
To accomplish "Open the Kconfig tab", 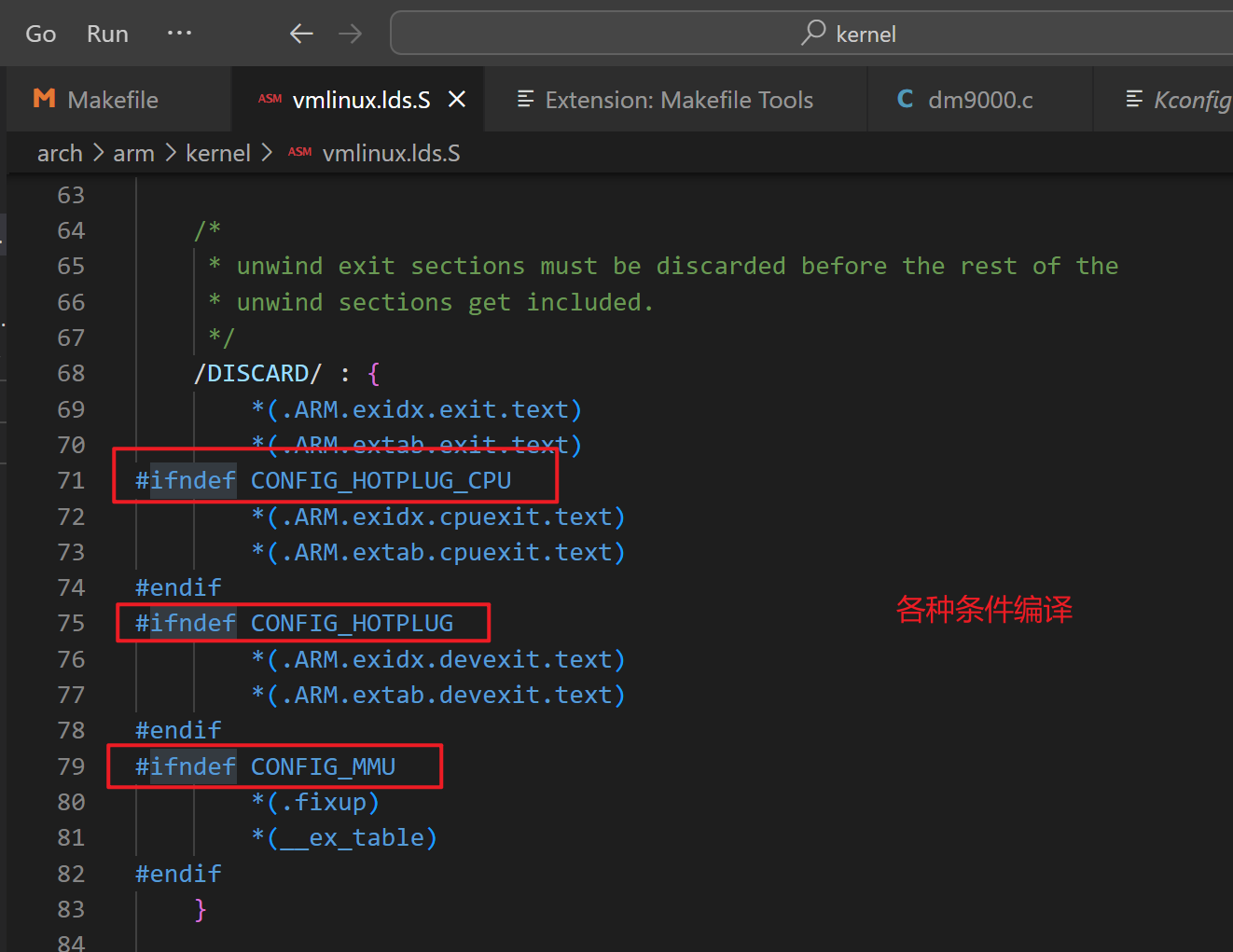I will 1164,99.
